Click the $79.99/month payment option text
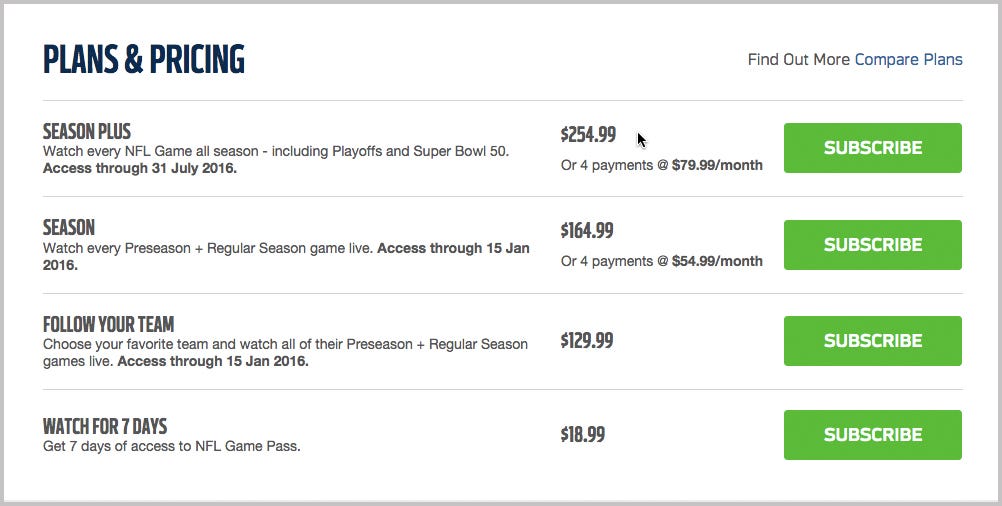The width and height of the screenshot is (1002, 506). (717, 165)
